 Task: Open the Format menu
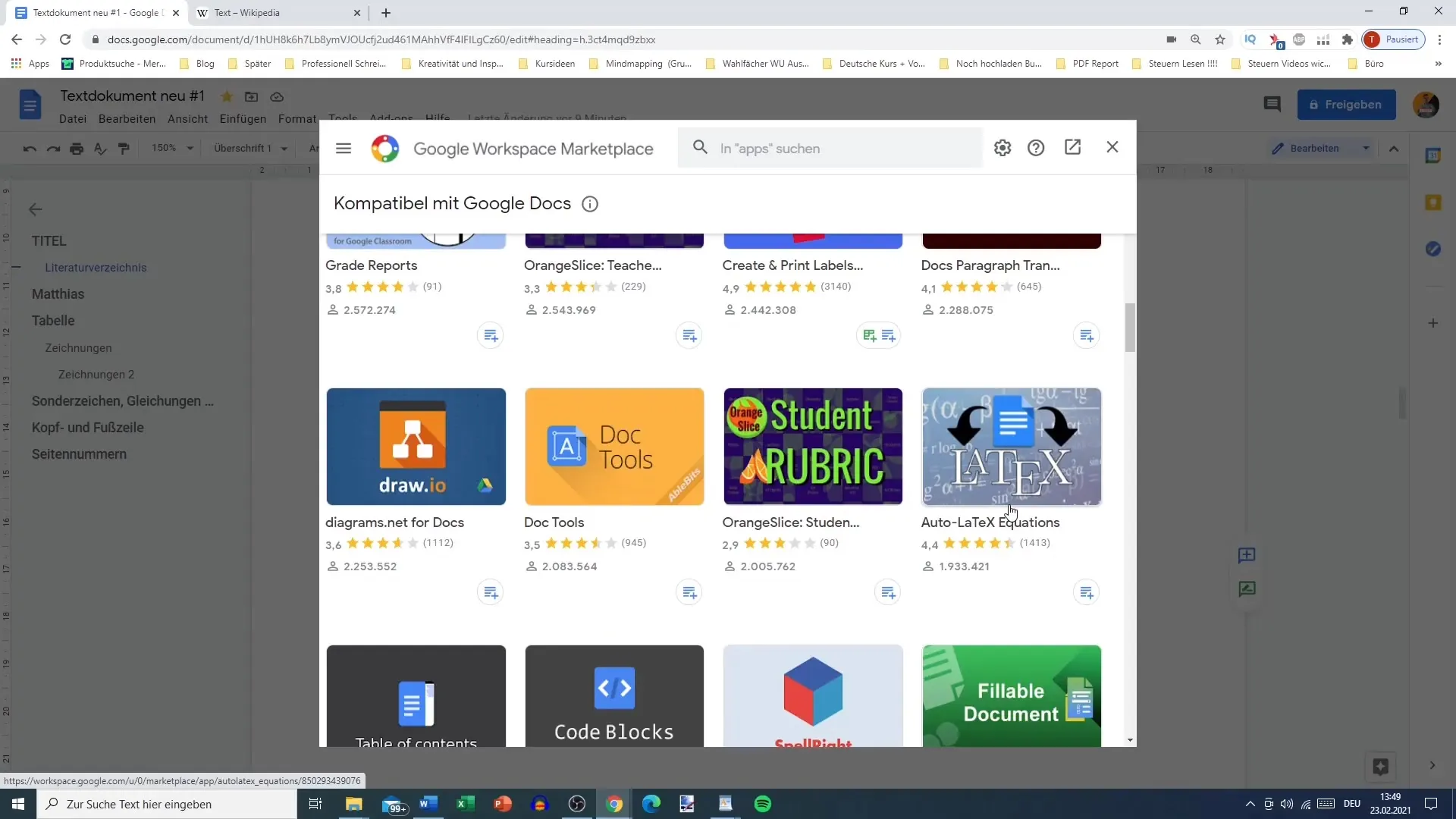(297, 119)
